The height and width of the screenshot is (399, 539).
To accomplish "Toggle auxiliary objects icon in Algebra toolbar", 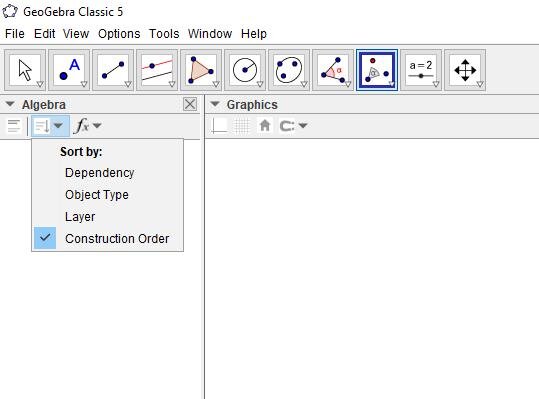I will pyautogui.click(x=14, y=126).
